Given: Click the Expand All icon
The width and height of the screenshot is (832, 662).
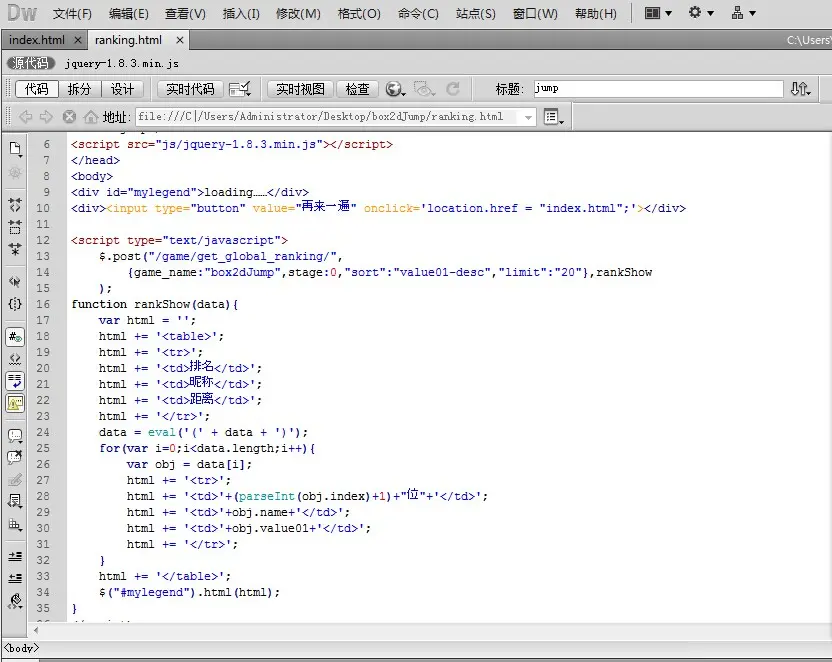Looking at the screenshot, I should tap(15, 249).
